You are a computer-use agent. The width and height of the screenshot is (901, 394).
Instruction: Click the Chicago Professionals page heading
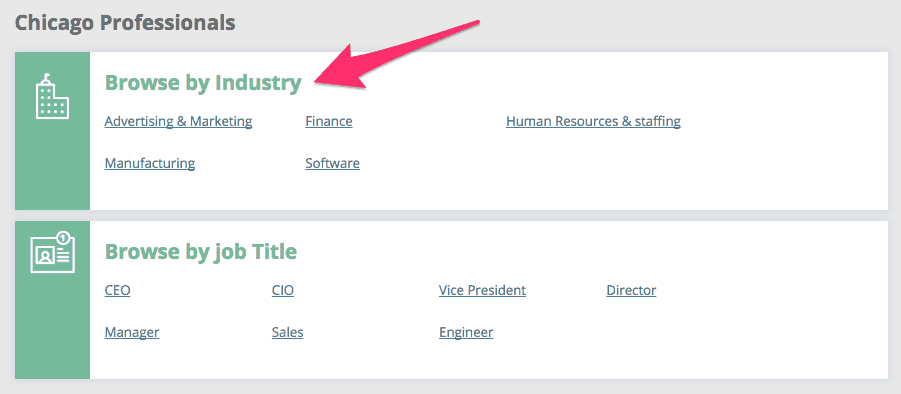click(125, 23)
